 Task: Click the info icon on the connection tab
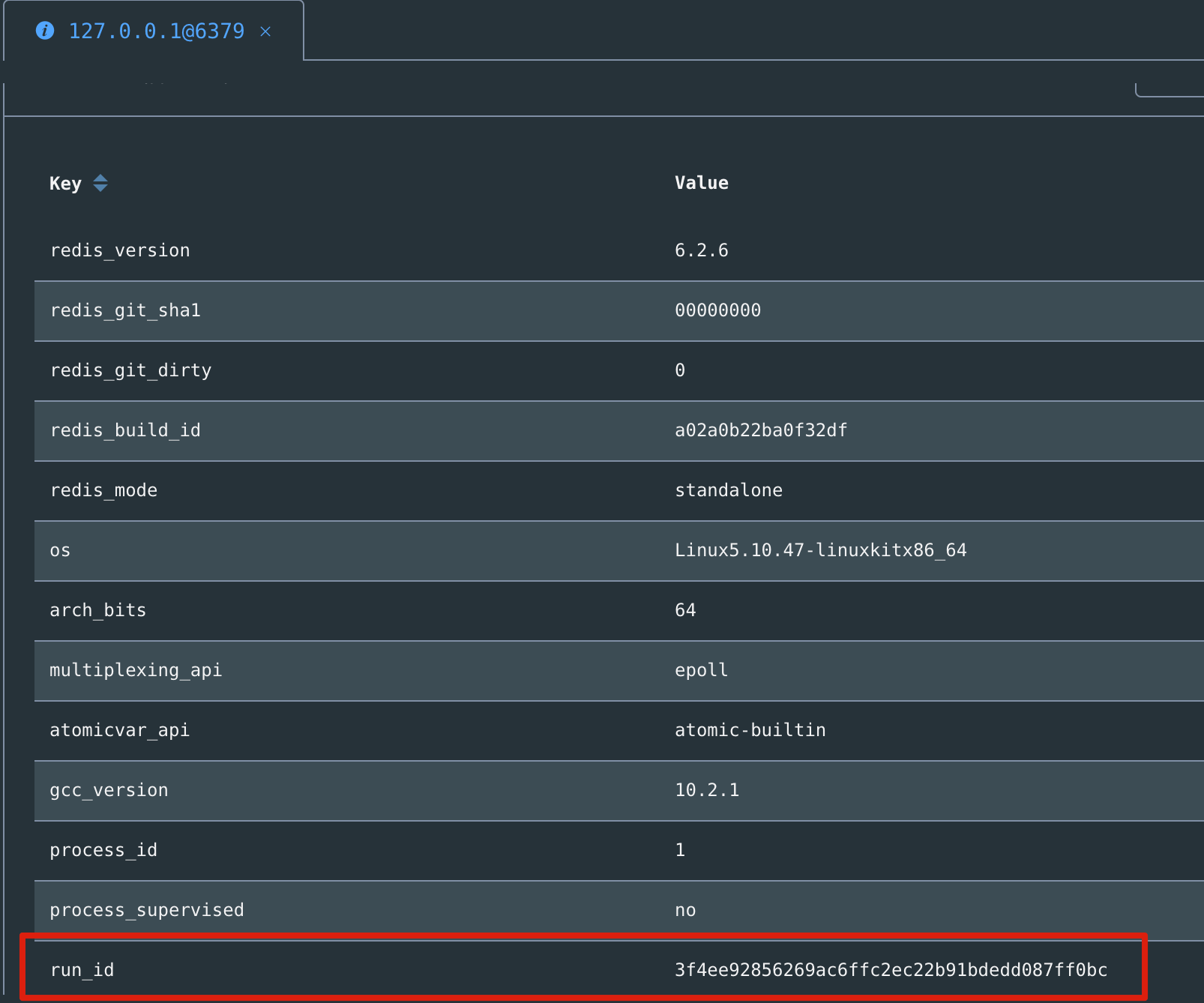click(x=45, y=31)
